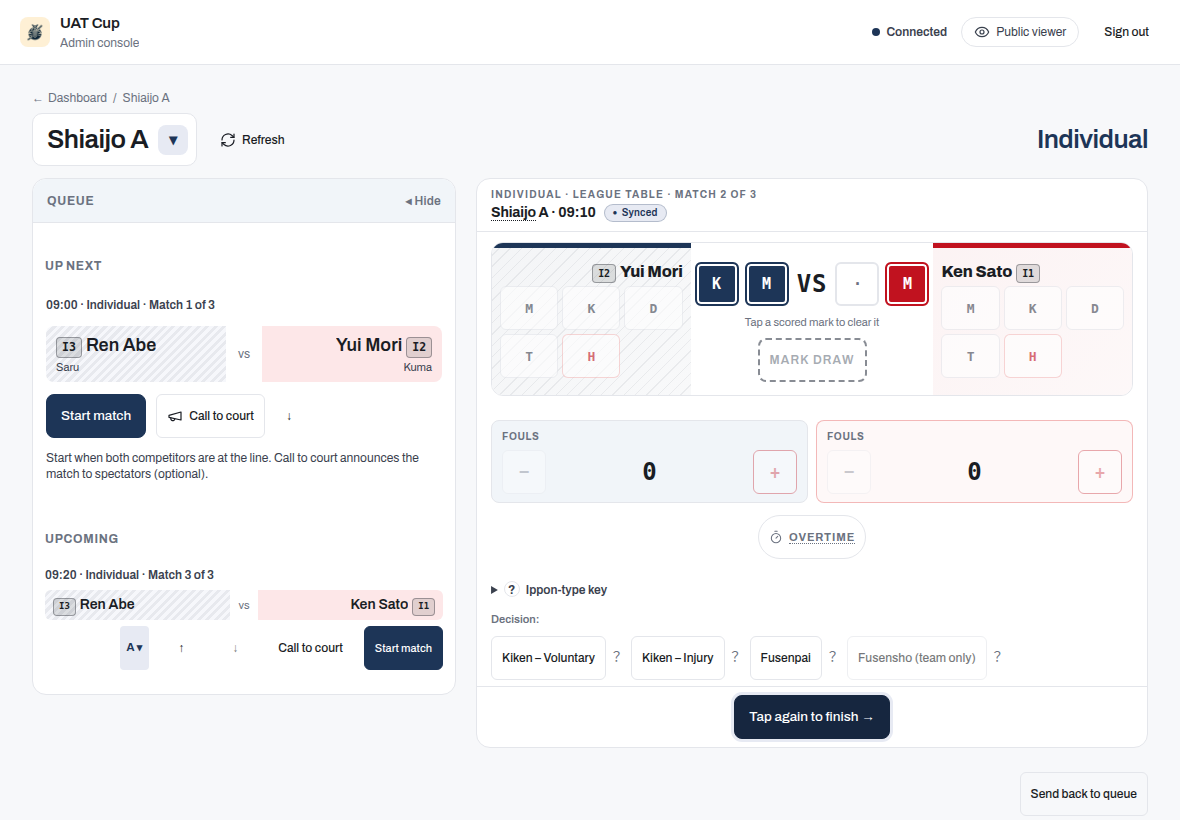
Task: Click Ren Abe card in Up Next
Action: (135, 354)
